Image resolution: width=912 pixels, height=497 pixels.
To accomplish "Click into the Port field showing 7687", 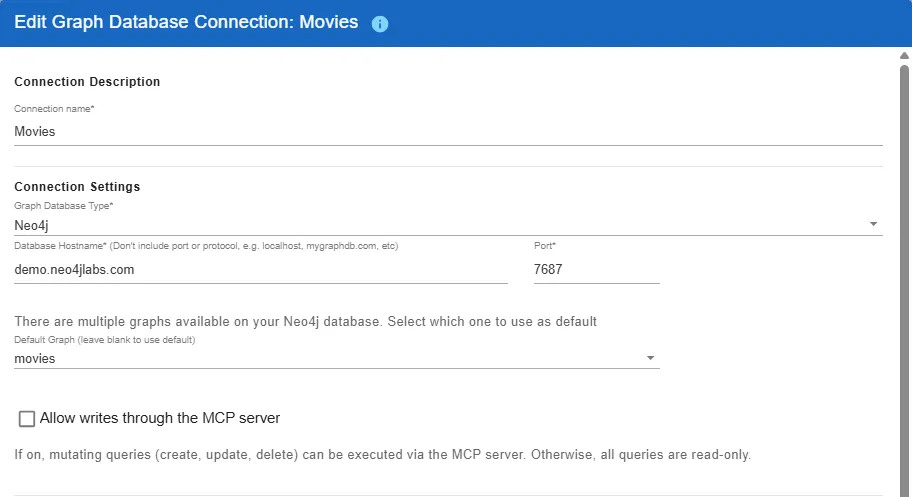I will (596, 269).
